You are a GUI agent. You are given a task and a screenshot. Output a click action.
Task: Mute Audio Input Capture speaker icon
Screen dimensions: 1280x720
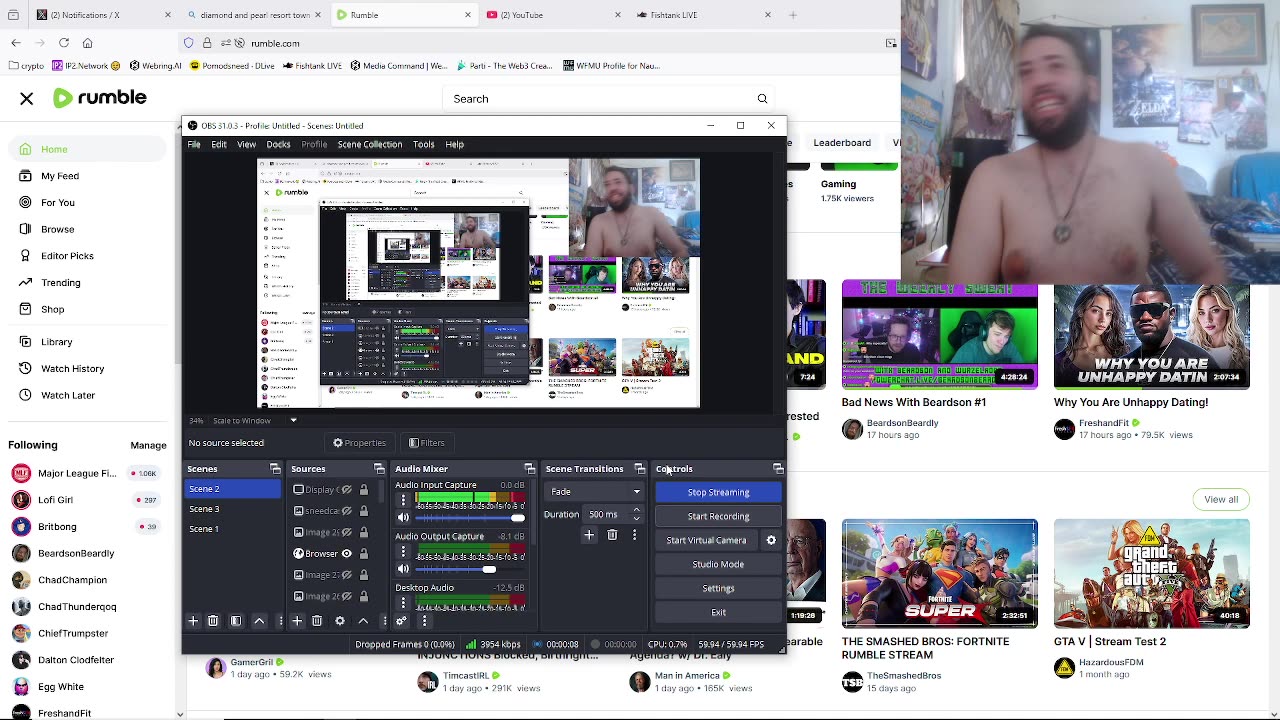pyautogui.click(x=403, y=518)
